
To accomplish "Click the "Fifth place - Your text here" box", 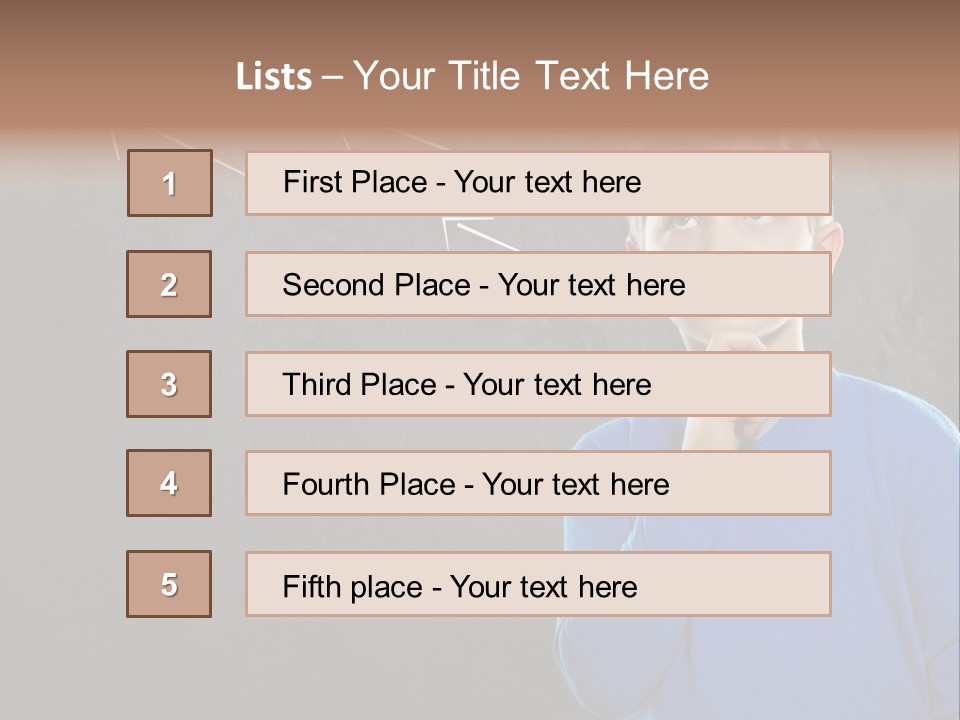I will (x=538, y=584).
